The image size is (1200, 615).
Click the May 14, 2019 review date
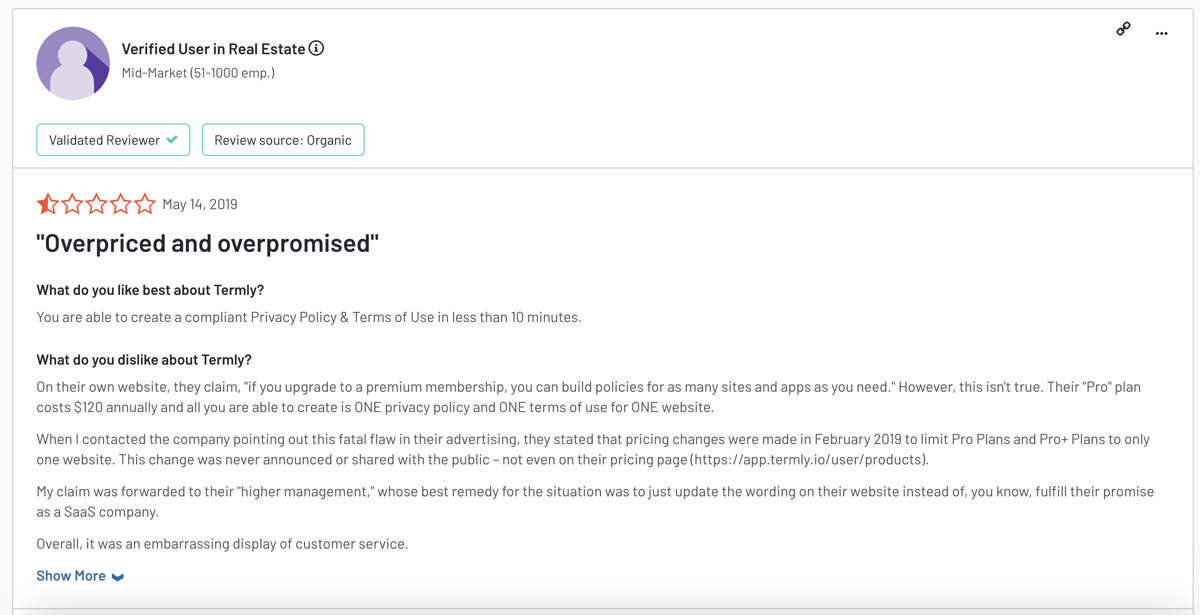200,204
